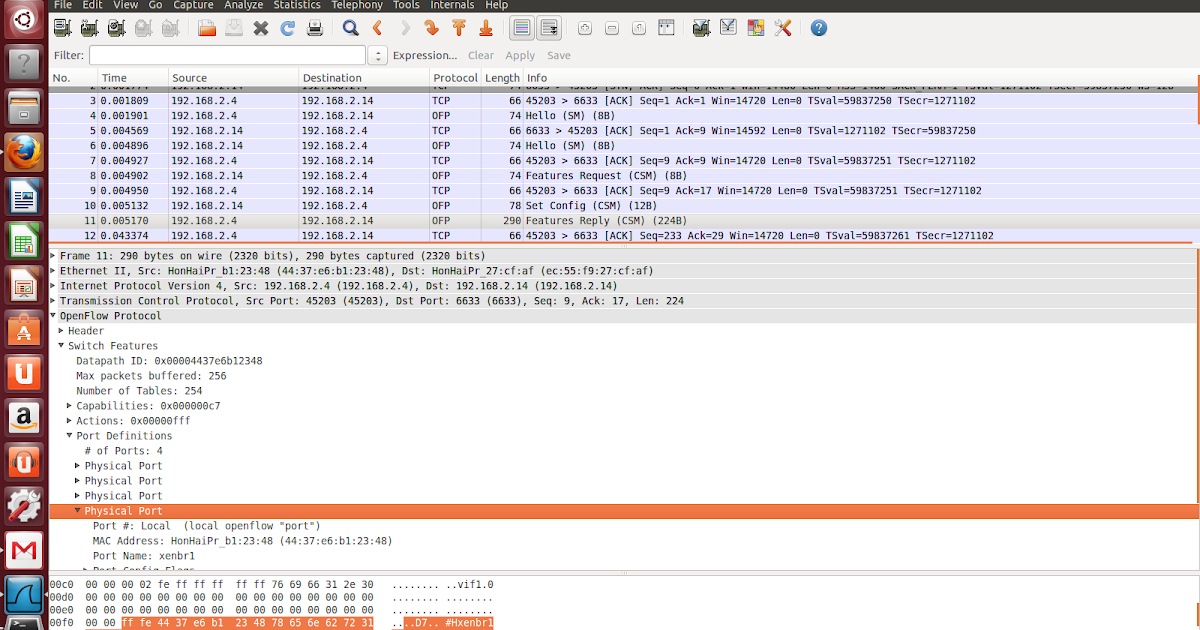Expand Capabilities: 0x000000c7
Image resolution: width=1200 pixels, height=630 pixels.
pyautogui.click(x=69, y=406)
